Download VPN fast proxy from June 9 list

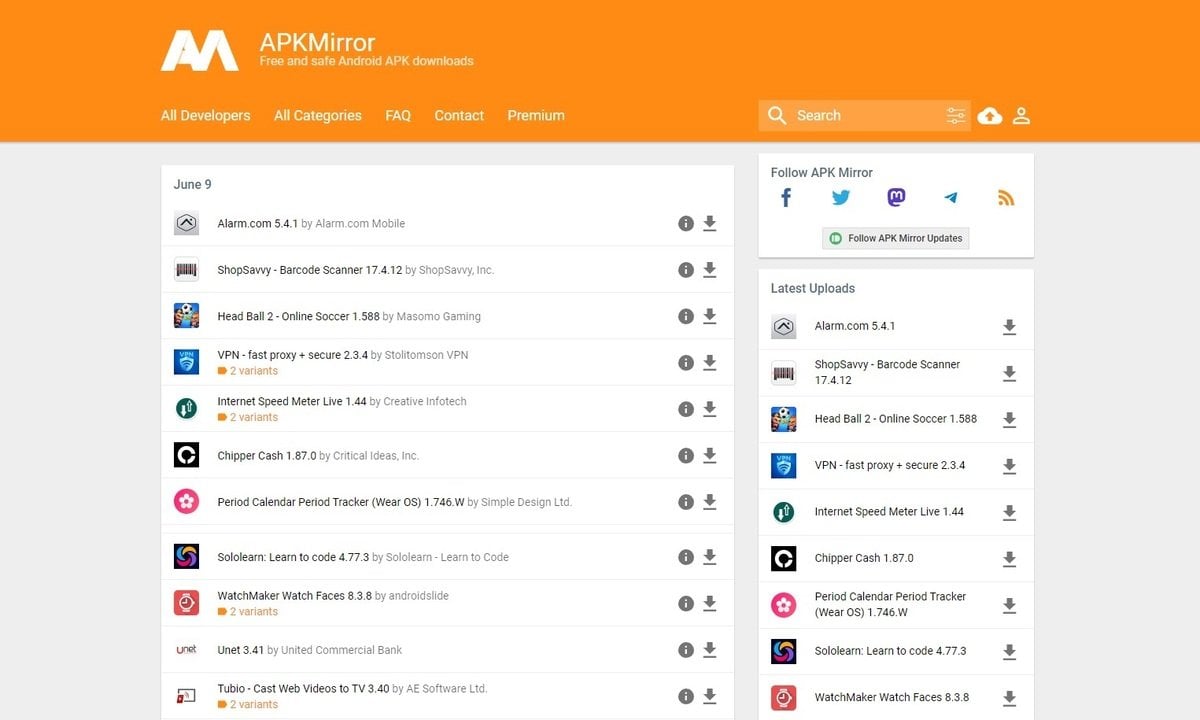[x=710, y=363]
